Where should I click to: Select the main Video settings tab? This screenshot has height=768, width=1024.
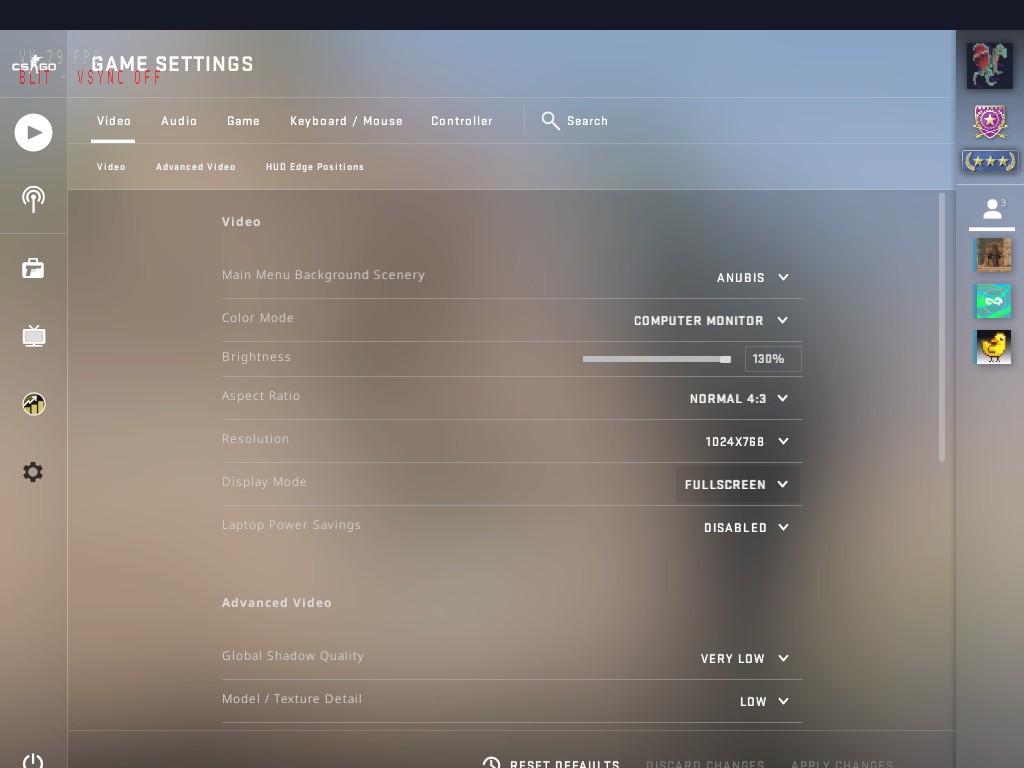pos(114,121)
